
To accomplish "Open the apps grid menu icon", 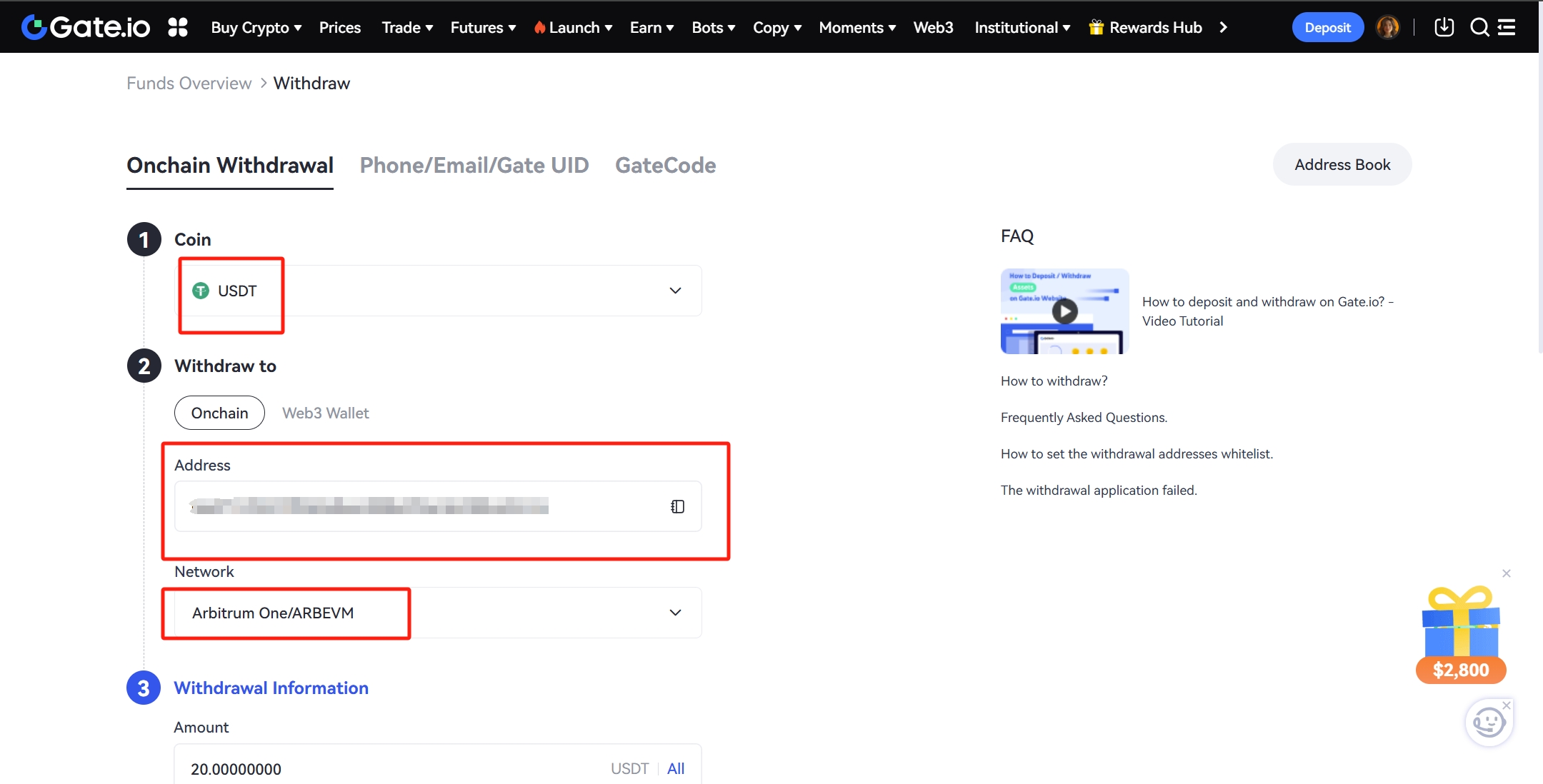I will (177, 27).
